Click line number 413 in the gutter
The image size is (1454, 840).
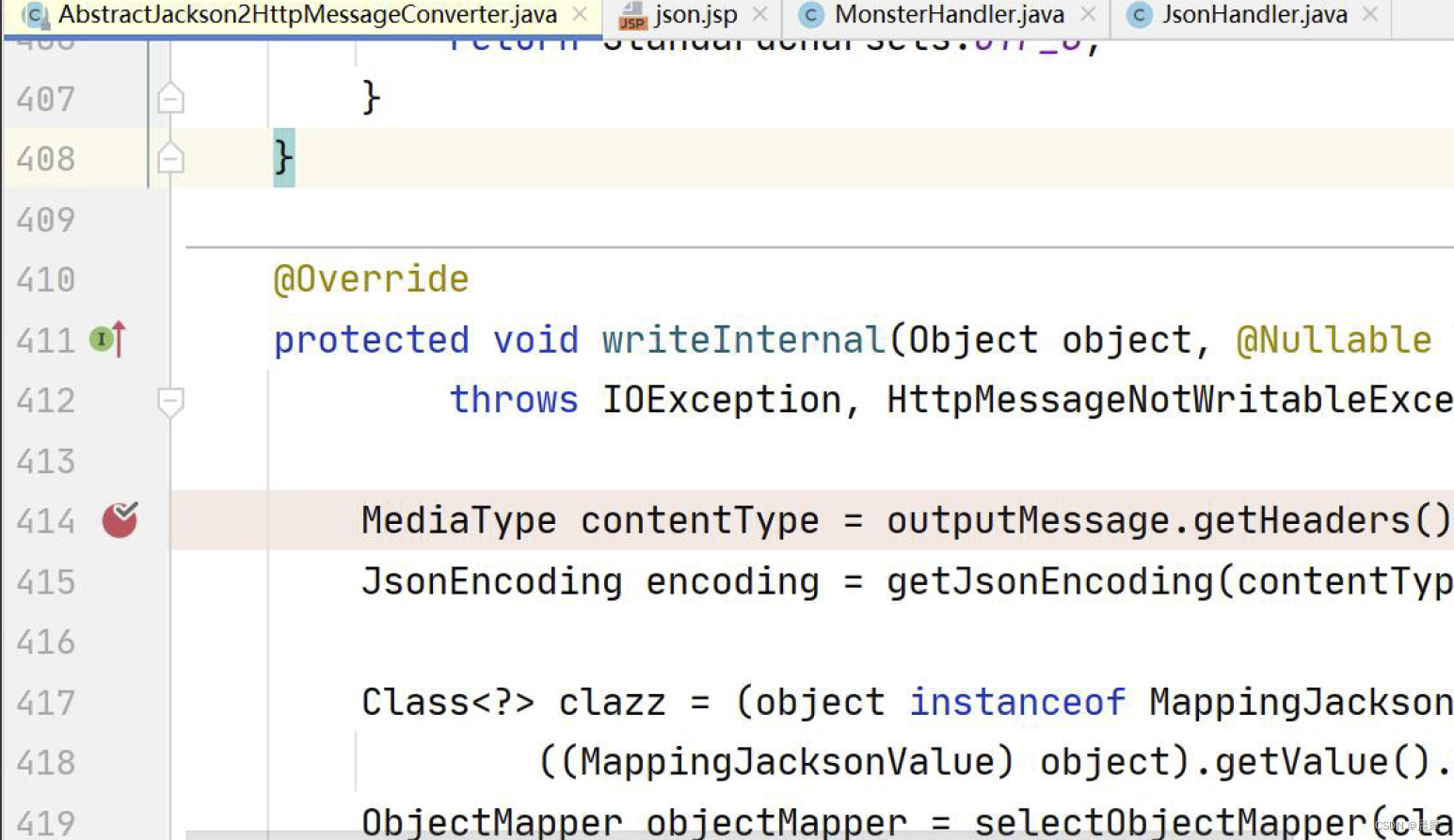[x=45, y=461]
